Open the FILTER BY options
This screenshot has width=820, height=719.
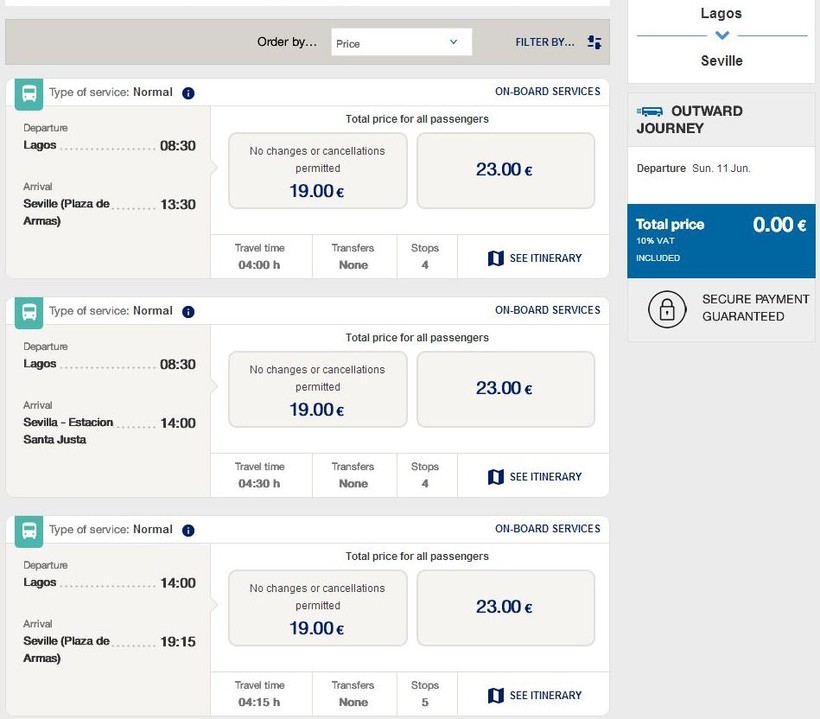pyautogui.click(x=545, y=42)
